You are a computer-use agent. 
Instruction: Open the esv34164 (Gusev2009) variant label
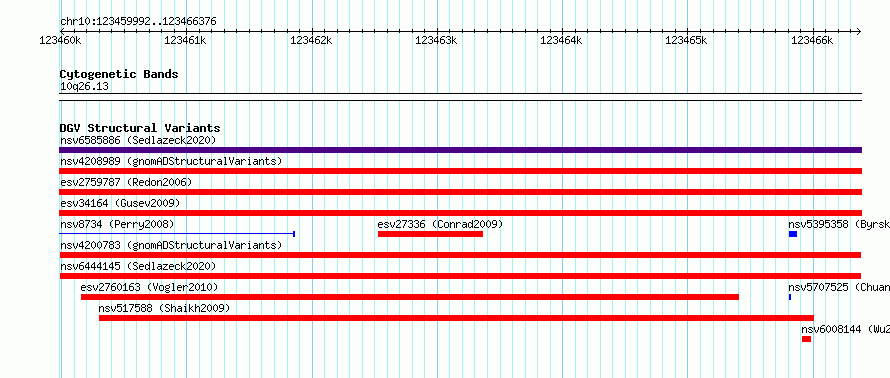pos(120,203)
